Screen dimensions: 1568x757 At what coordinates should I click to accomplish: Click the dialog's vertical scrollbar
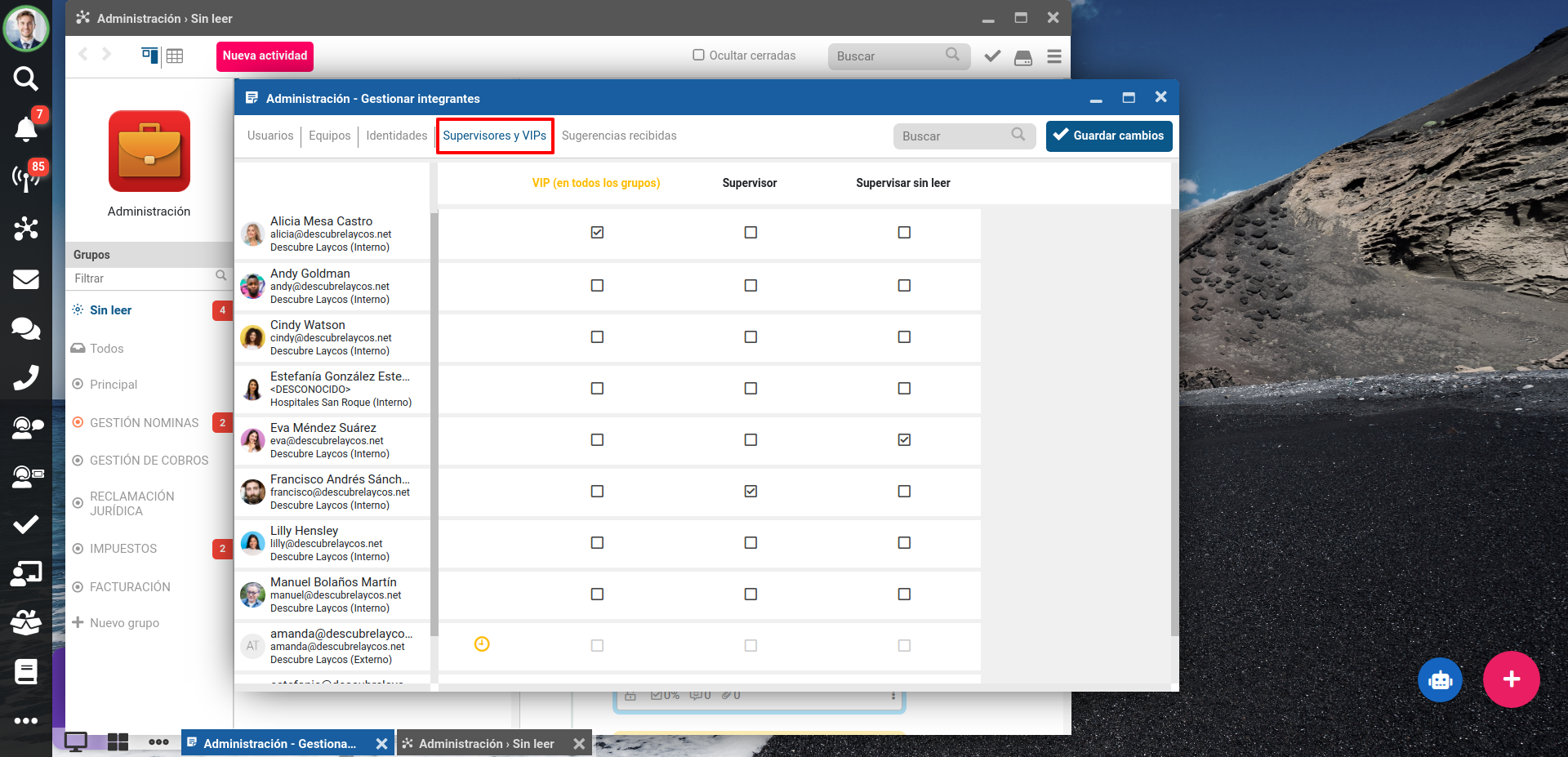click(1174, 422)
